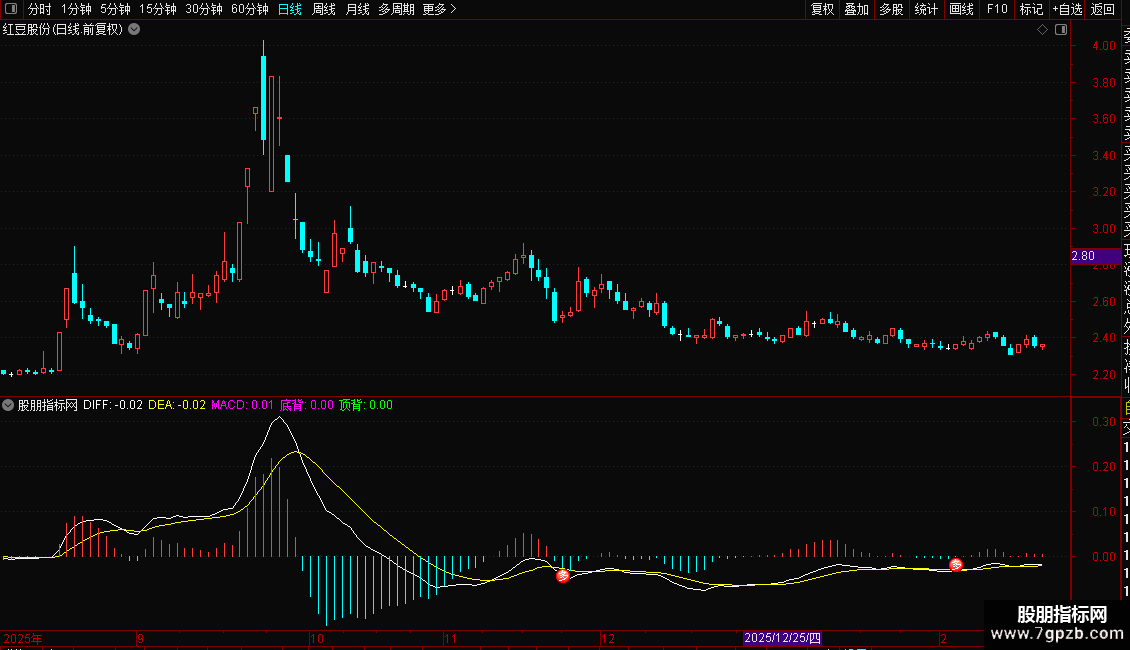Expand the 股朋指标网 indicator dropdown arrow
This screenshot has height=650, width=1130.
[x=8, y=405]
